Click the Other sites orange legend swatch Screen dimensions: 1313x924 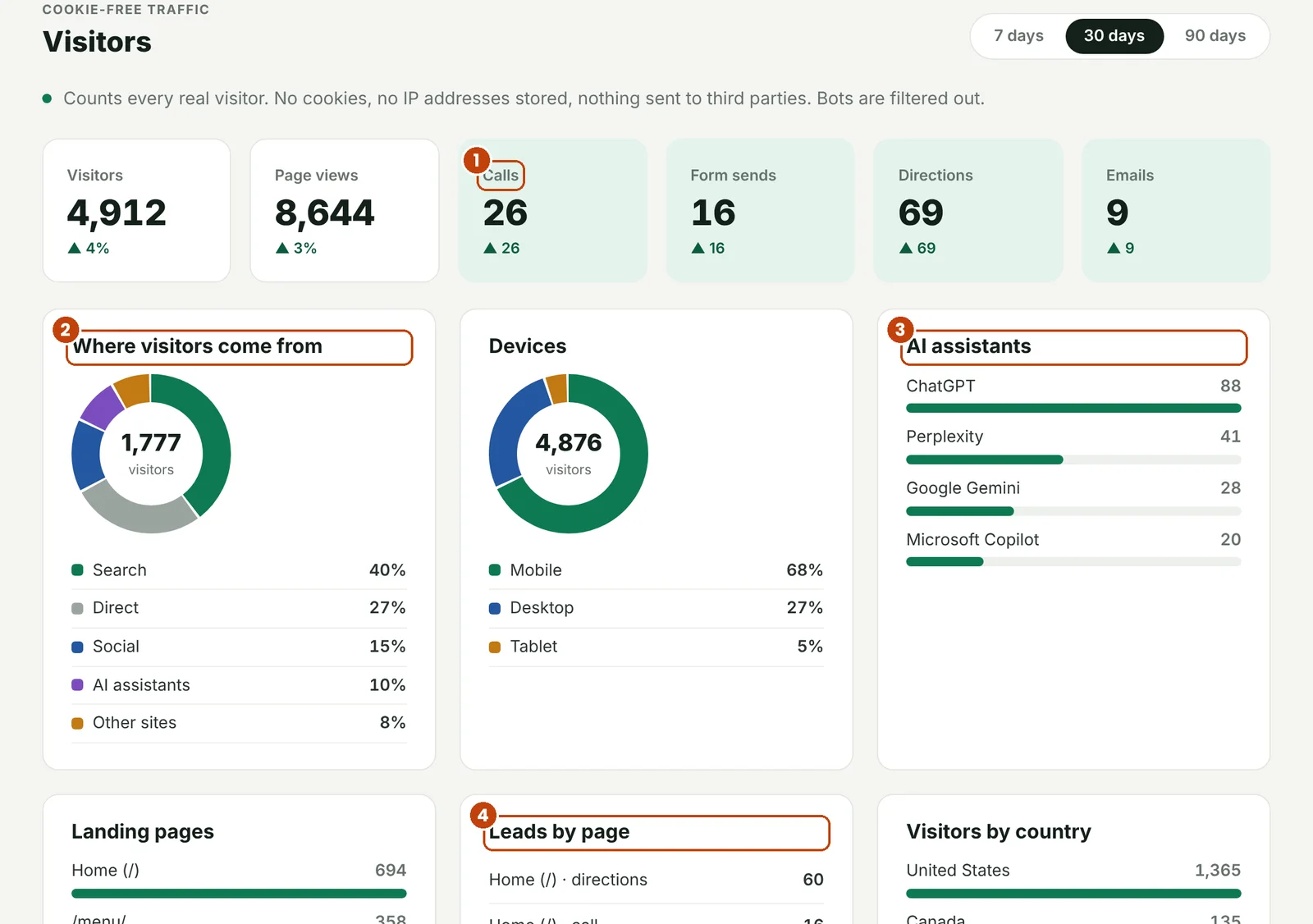tap(78, 723)
